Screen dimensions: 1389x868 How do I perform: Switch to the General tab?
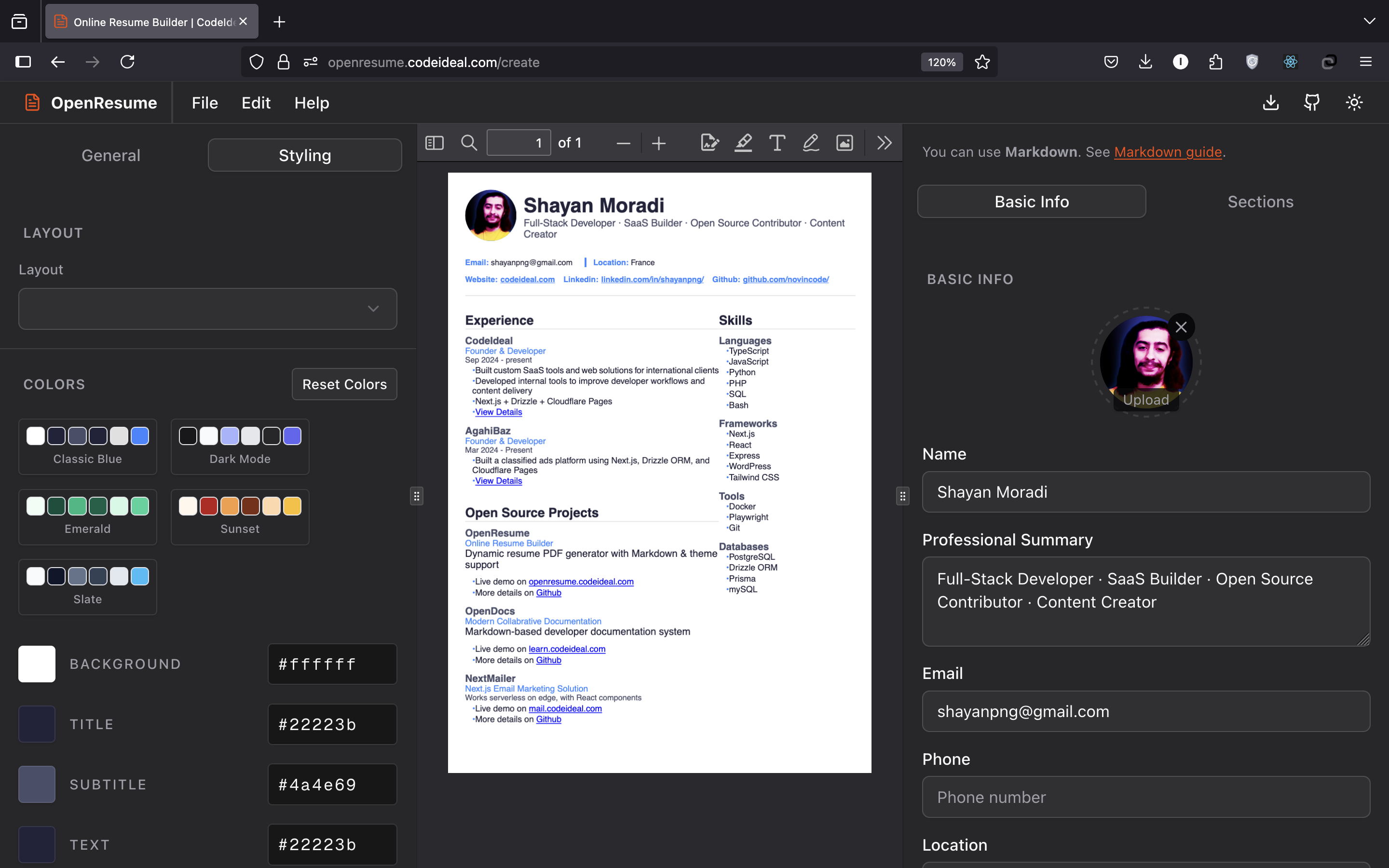tap(111, 156)
